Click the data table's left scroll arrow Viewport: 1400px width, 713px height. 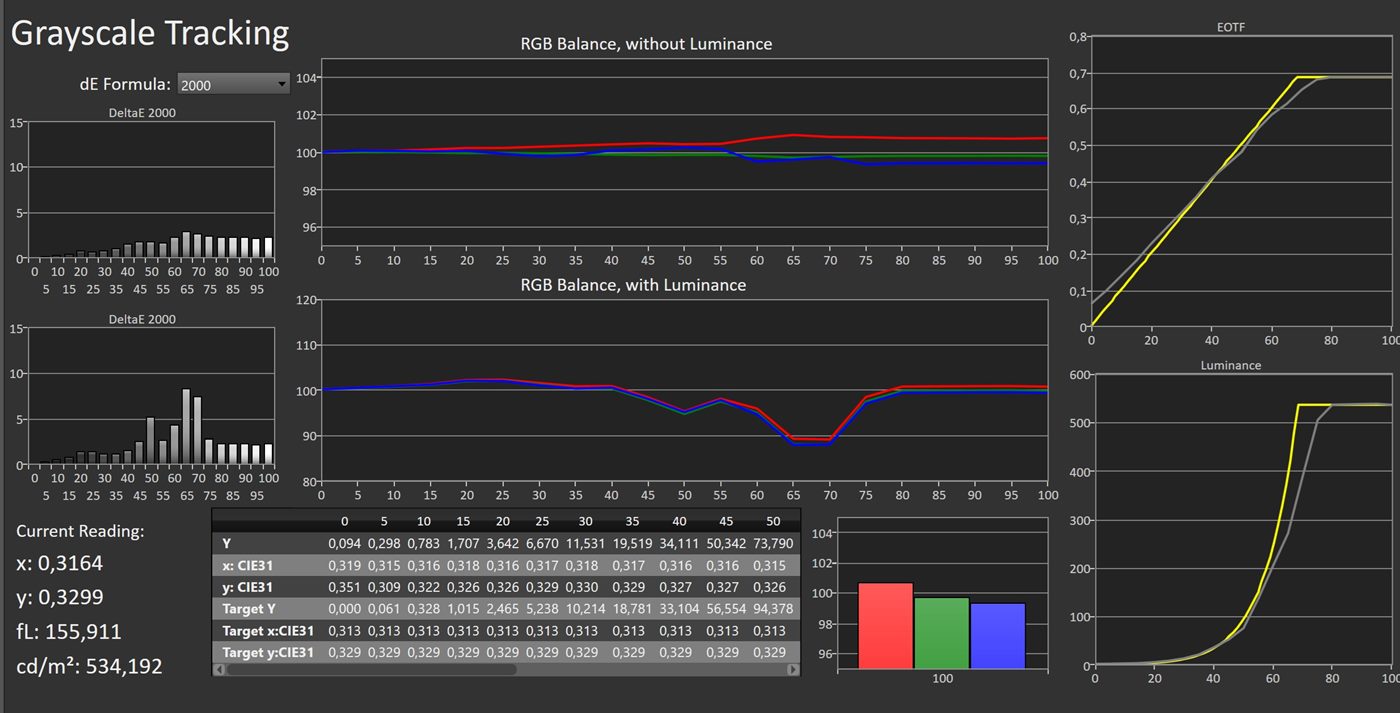click(x=219, y=669)
